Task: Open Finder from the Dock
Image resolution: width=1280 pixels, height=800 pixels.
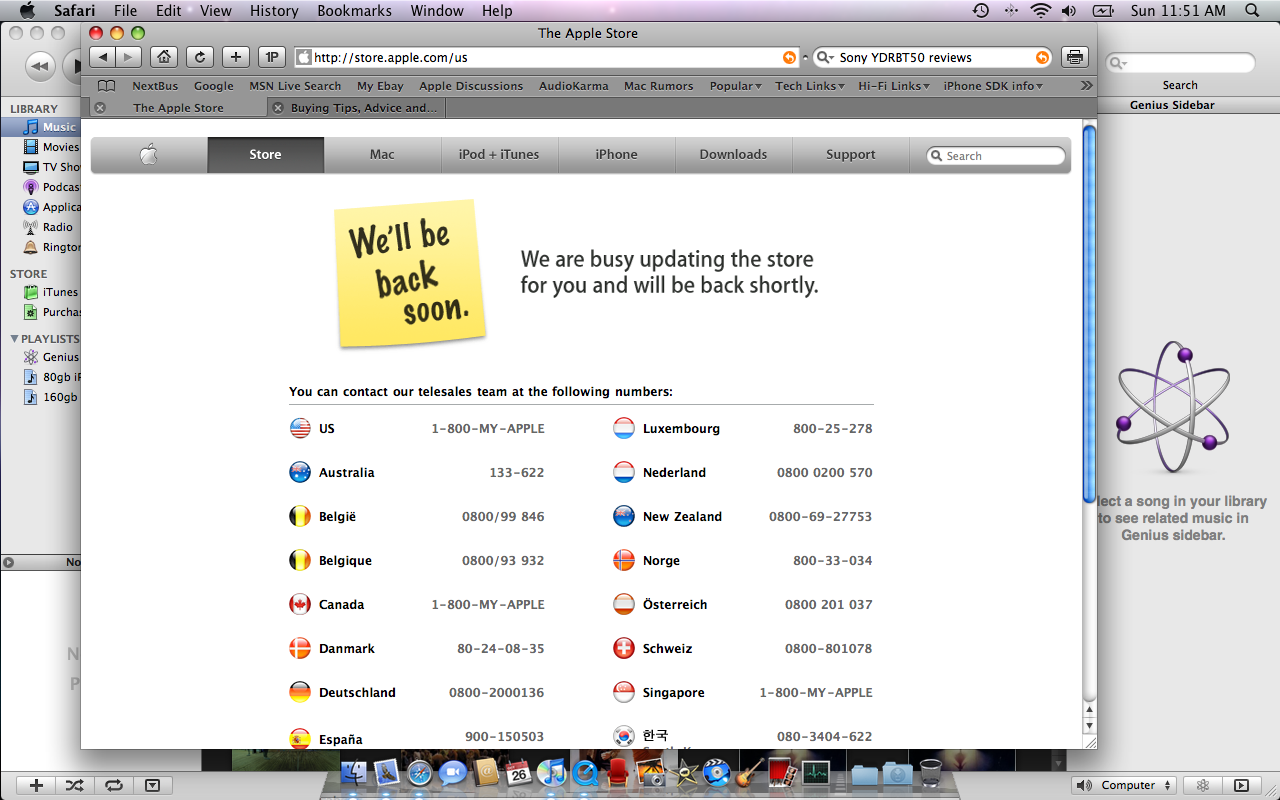Action: 354,773
